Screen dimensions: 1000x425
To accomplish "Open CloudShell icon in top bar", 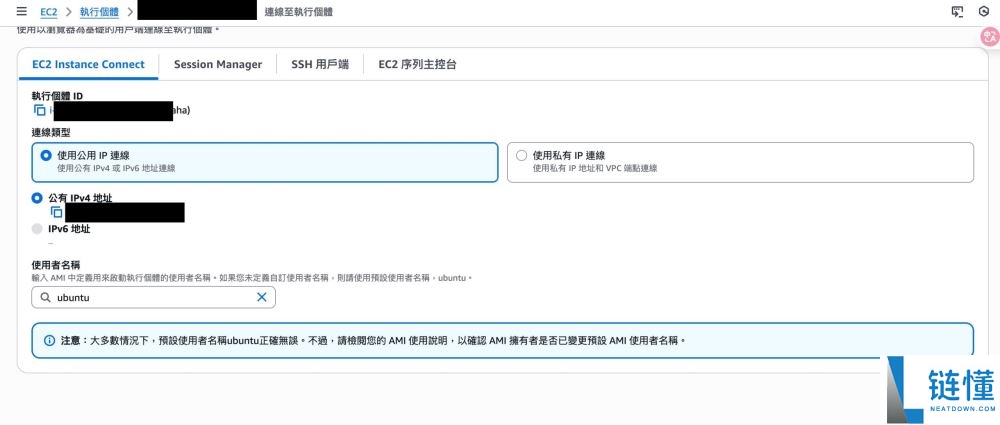I will [957, 11].
